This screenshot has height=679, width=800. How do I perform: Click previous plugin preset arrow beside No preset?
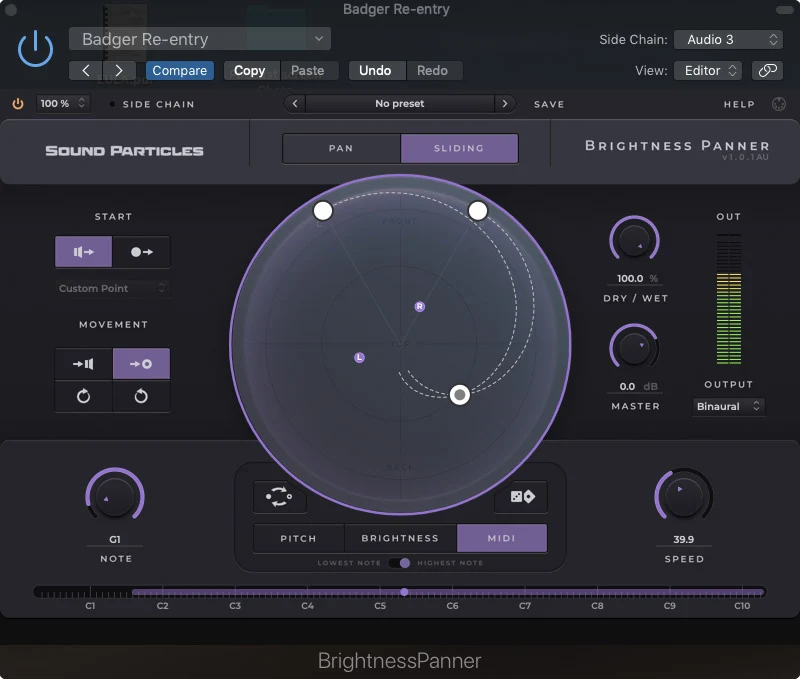295,104
